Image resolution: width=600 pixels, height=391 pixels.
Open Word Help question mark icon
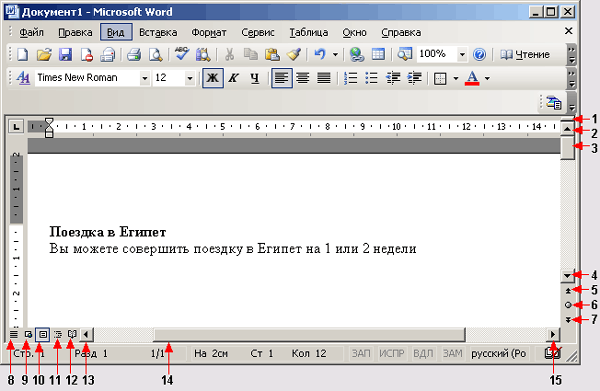pyautogui.click(x=479, y=55)
